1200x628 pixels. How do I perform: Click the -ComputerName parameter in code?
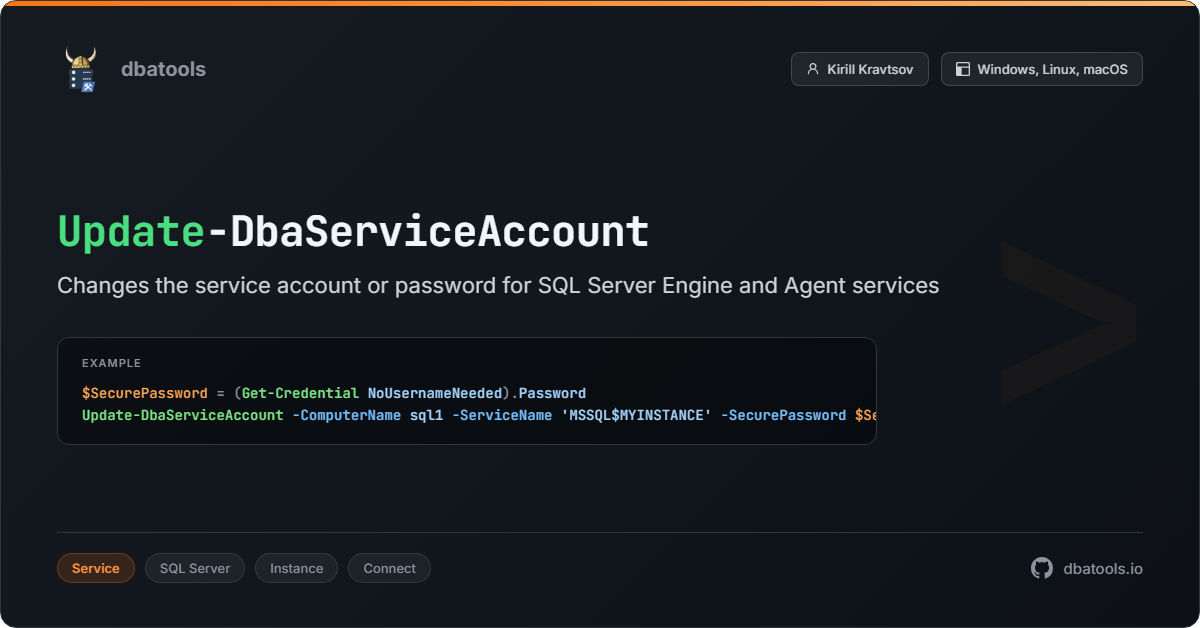click(x=346, y=415)
